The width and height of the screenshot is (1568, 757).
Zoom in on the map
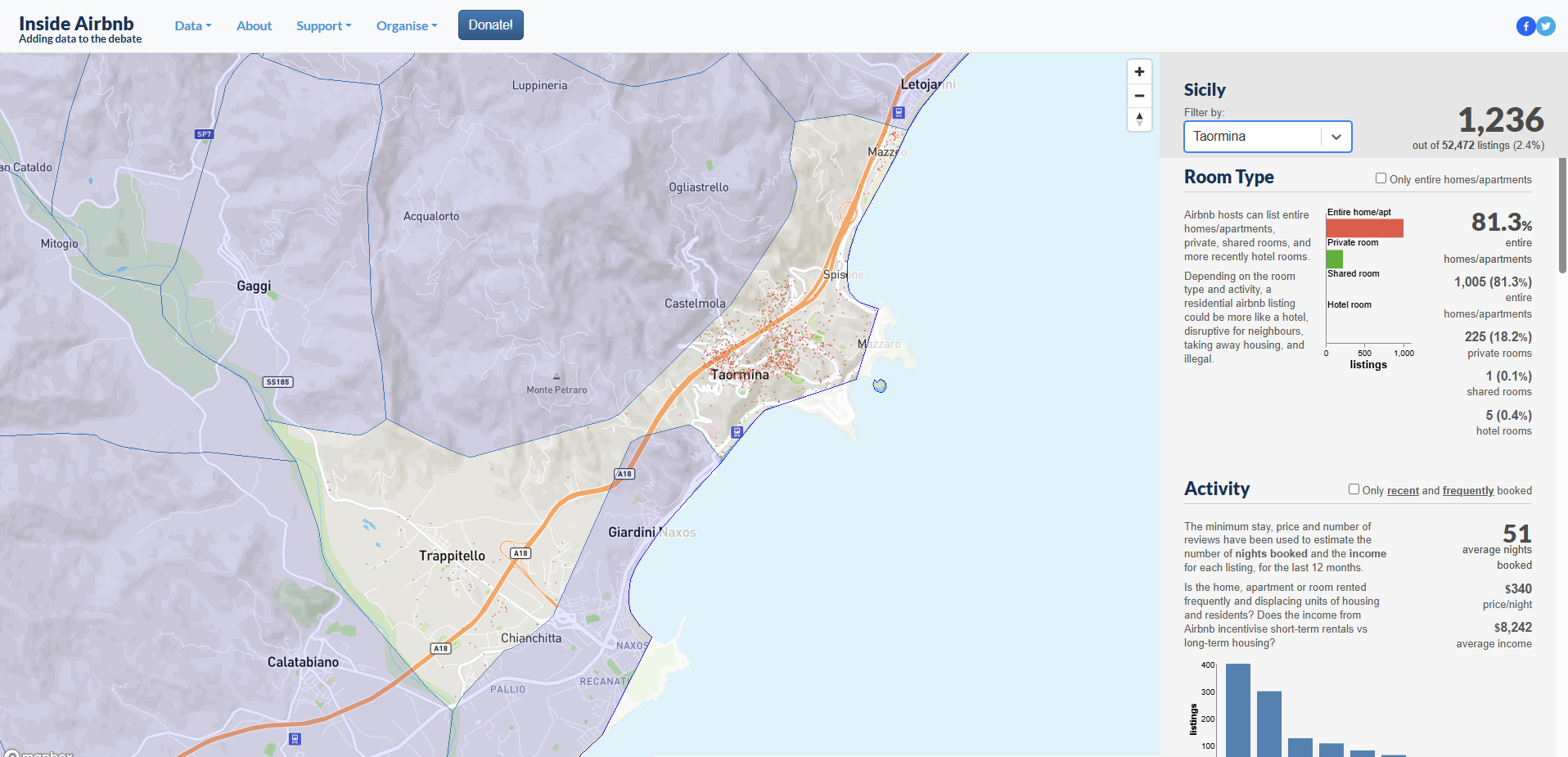tap(1139, 72)
